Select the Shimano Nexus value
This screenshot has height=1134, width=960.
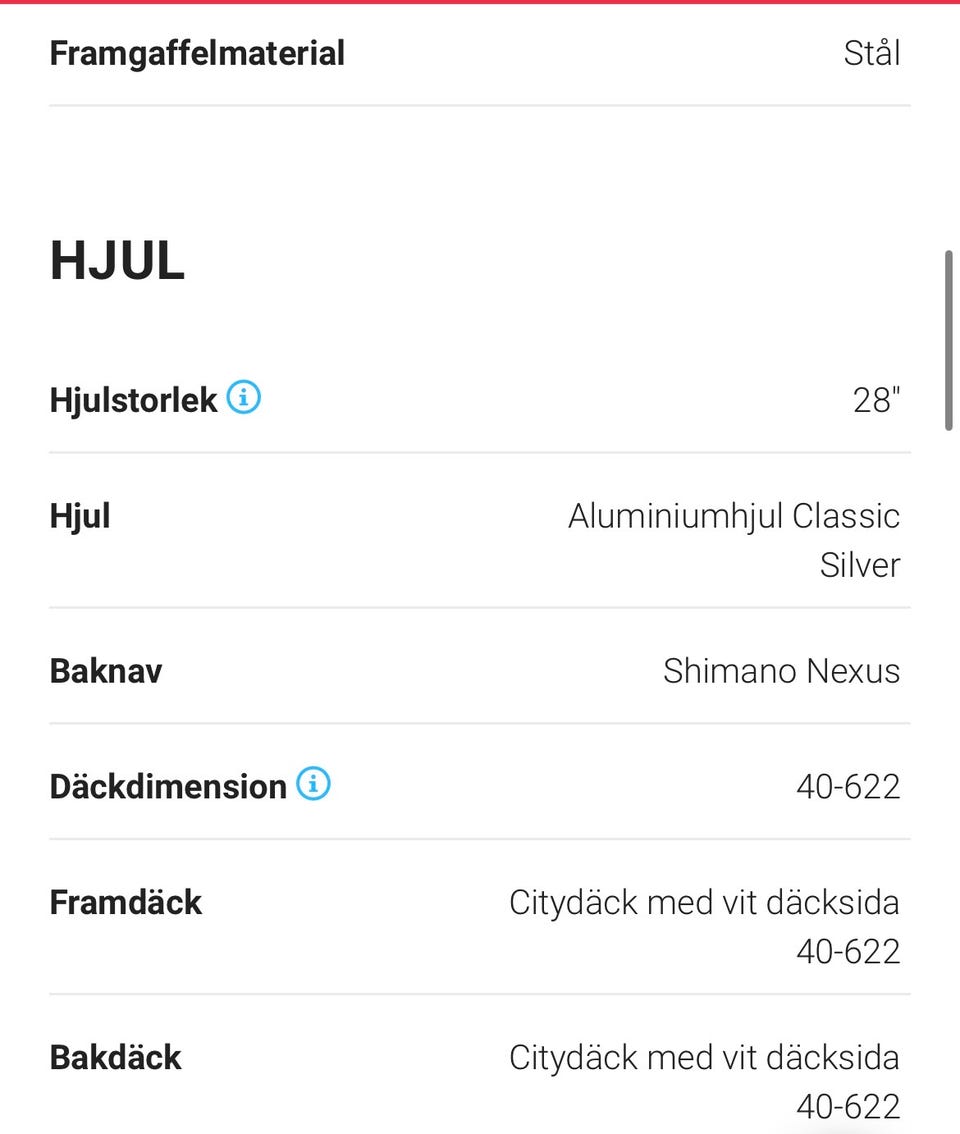coord(781,671)
